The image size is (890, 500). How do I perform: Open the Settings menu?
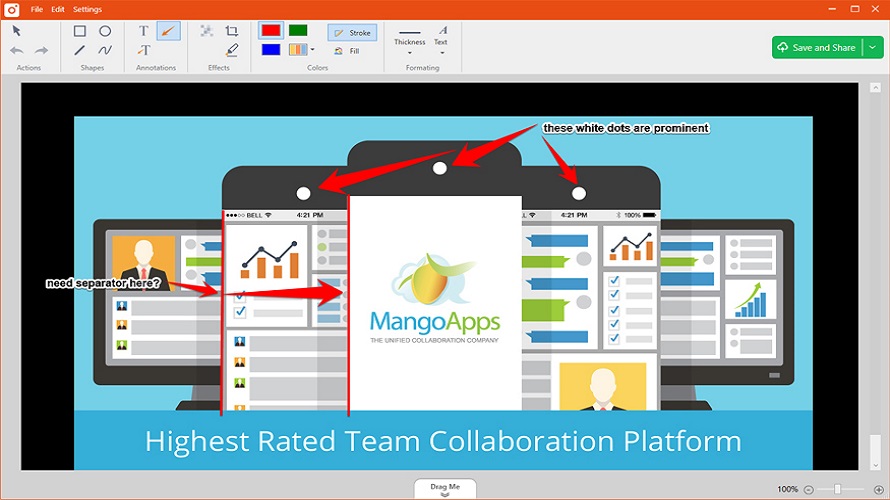click(x=87, y=8)
